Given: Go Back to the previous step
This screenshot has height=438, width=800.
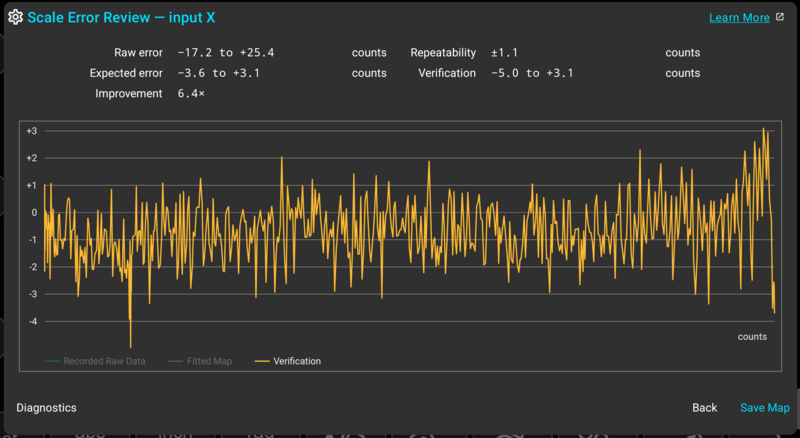Looking at the screenshot, I should 705,407.
